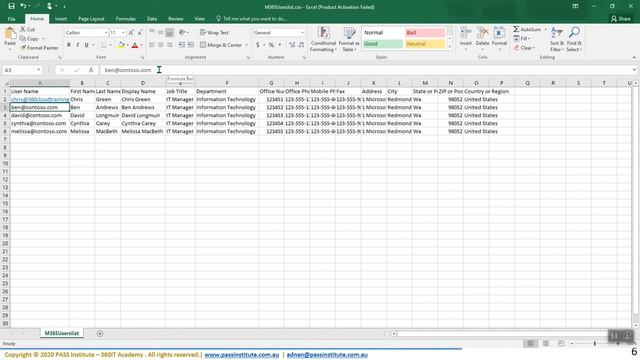Open the General number format dropdown
This screenshot has width=640, height=360.
coord(302,33)
